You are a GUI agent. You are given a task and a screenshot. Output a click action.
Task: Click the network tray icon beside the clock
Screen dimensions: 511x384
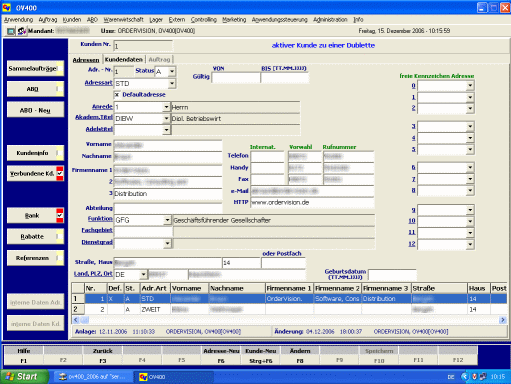click(x=482, y=377)
